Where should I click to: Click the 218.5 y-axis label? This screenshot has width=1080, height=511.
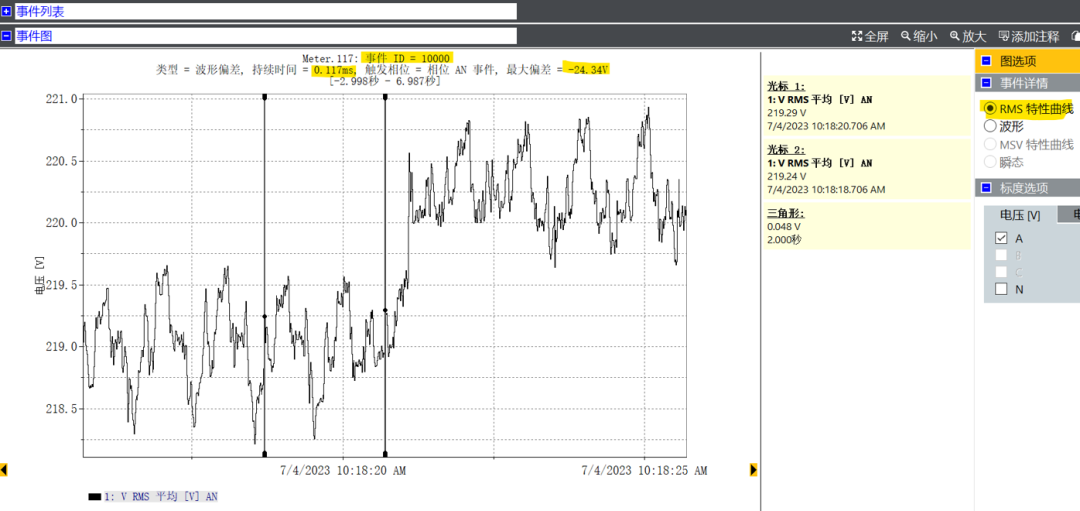point(61,409)
